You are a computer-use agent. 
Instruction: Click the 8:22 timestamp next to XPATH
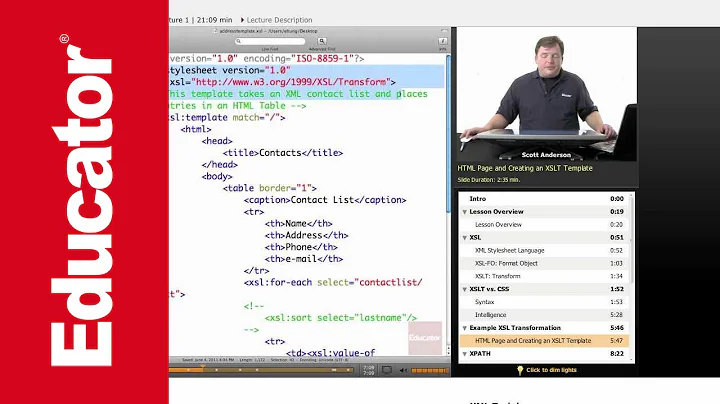(617, 354)
